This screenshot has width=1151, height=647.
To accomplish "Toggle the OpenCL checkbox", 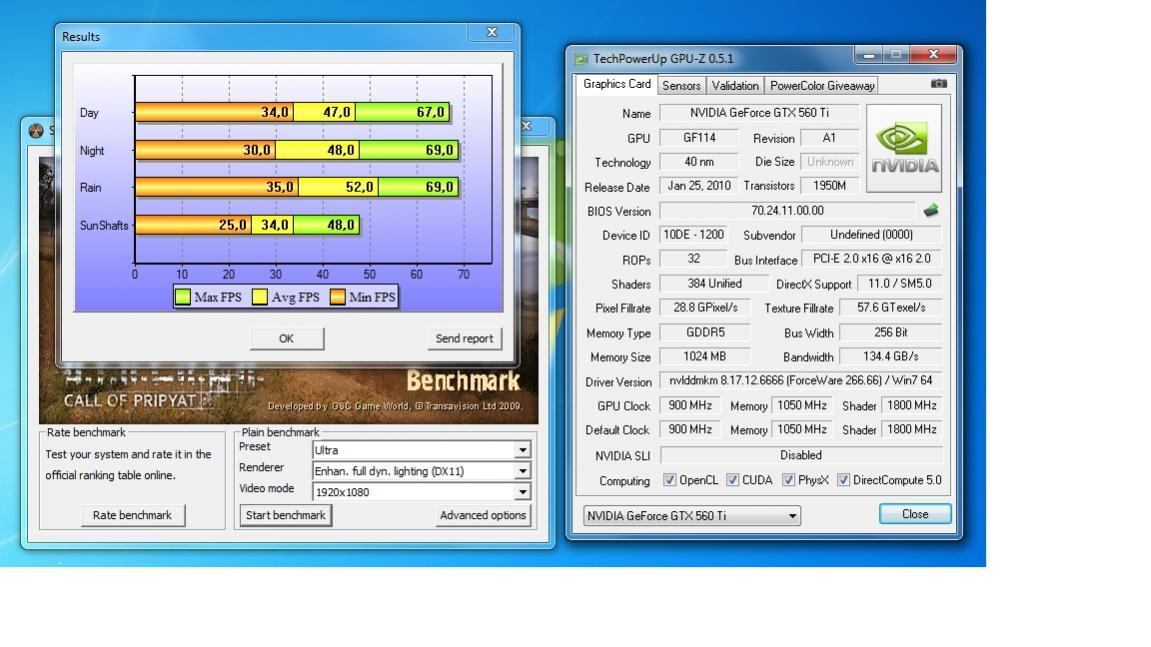I will (x=669, y=480).
